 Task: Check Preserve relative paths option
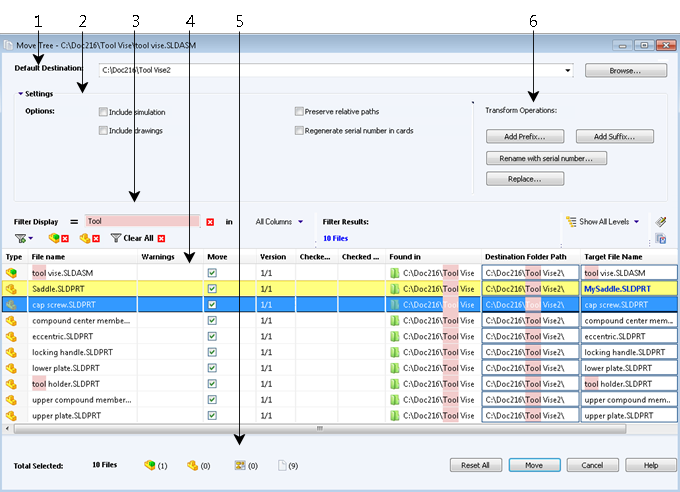[x=299, y=112]
